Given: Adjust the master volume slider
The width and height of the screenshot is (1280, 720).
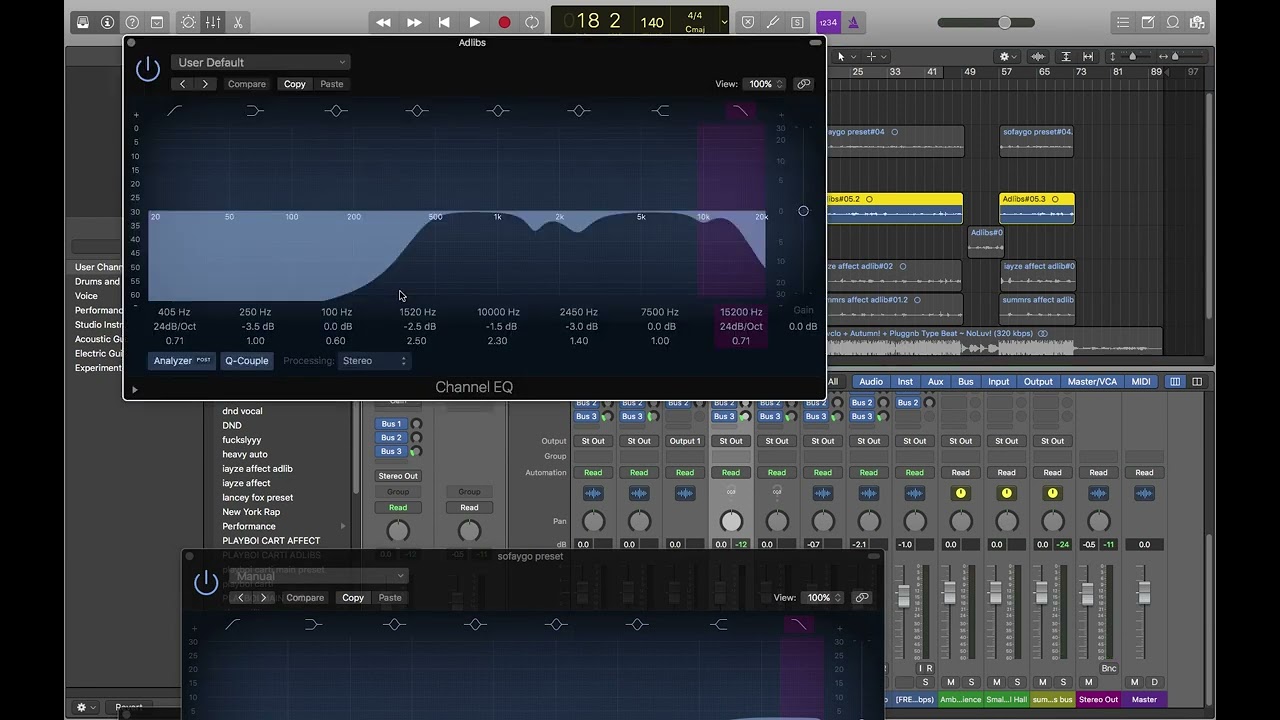Looking at the screenshot, I should (x=1004, y=22).
